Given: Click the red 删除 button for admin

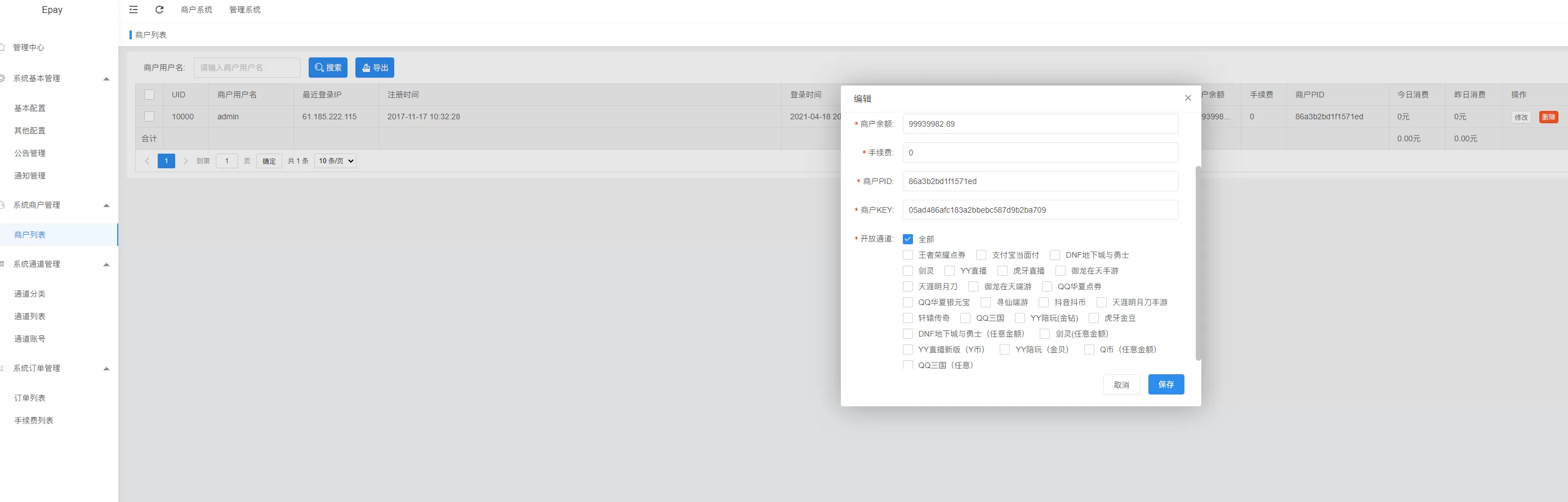Looking at the screenshot, I should (1548, 117).
